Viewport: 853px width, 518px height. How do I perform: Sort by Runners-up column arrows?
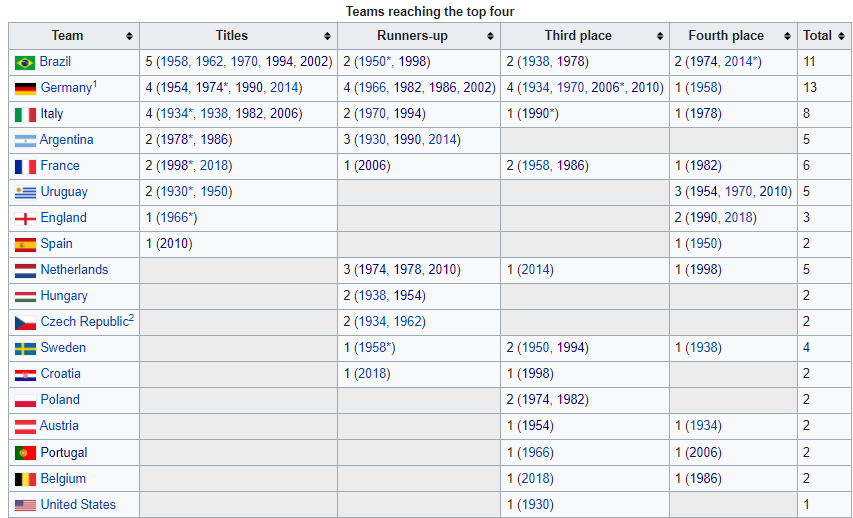click(x=490, y=36)
